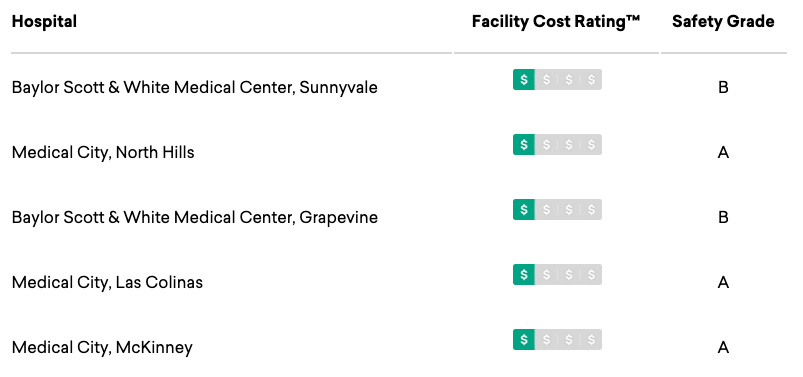Click safety grade A for McKinney

coord(723,348)
